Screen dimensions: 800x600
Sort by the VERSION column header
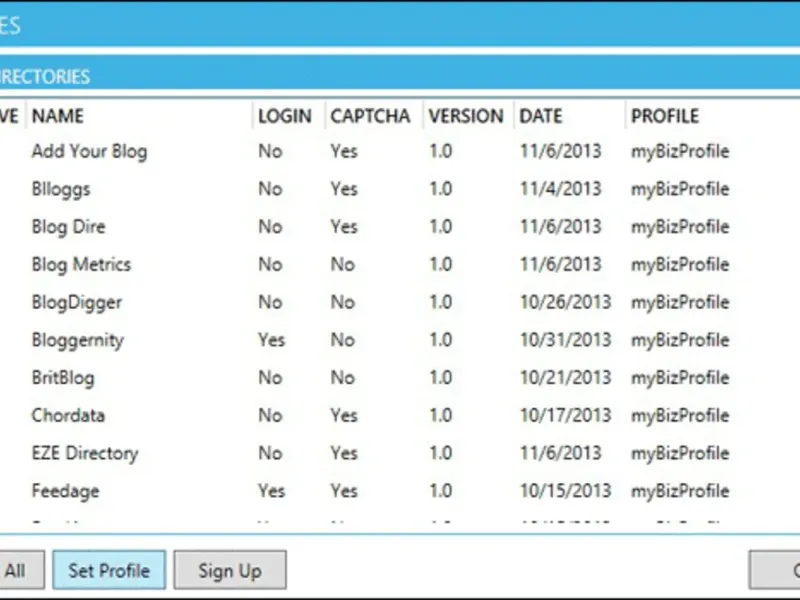click(x=466, y=116)
